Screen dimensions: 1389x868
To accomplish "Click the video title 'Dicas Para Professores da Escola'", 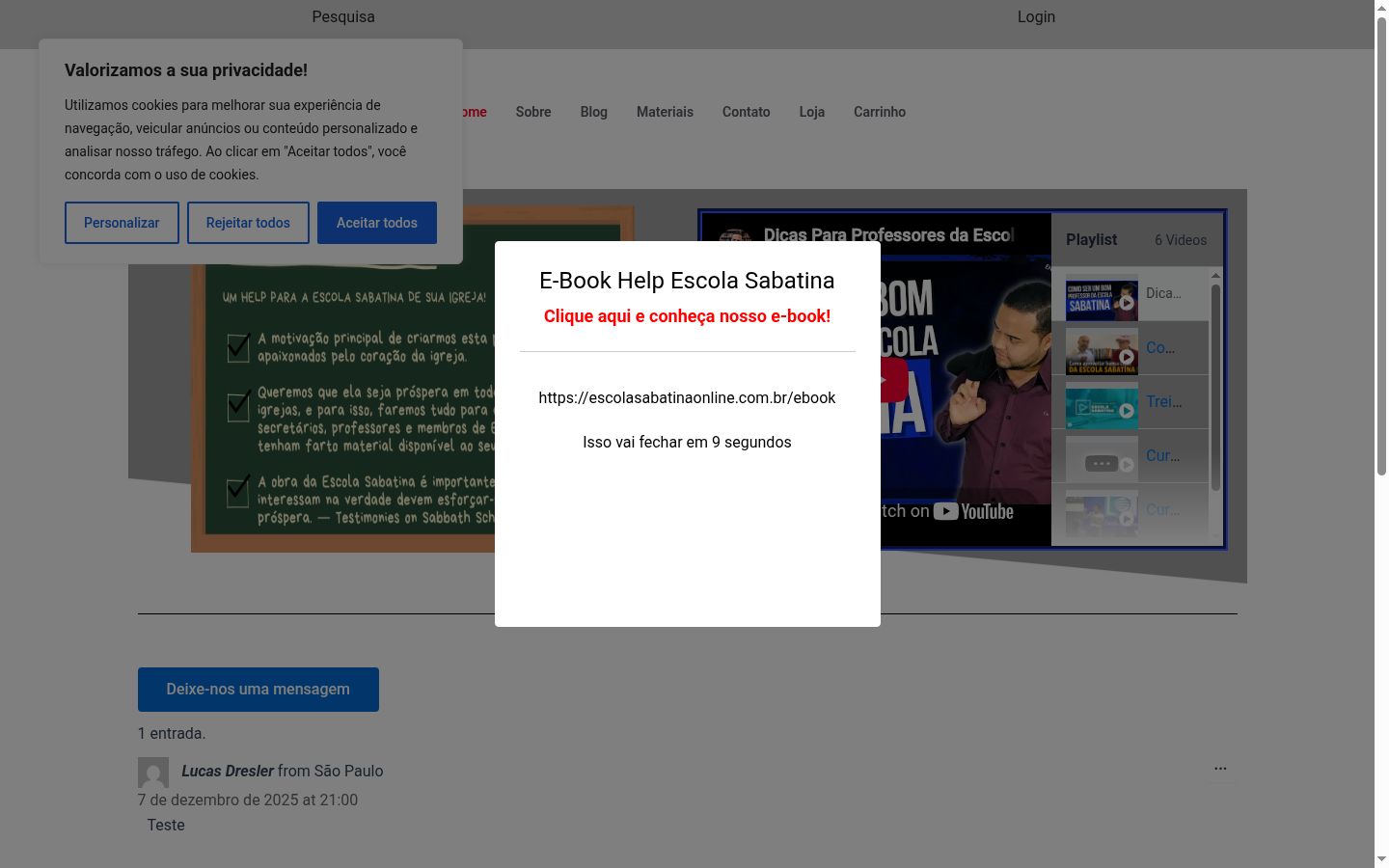I will pyautogui.click(x=888, y=235).
